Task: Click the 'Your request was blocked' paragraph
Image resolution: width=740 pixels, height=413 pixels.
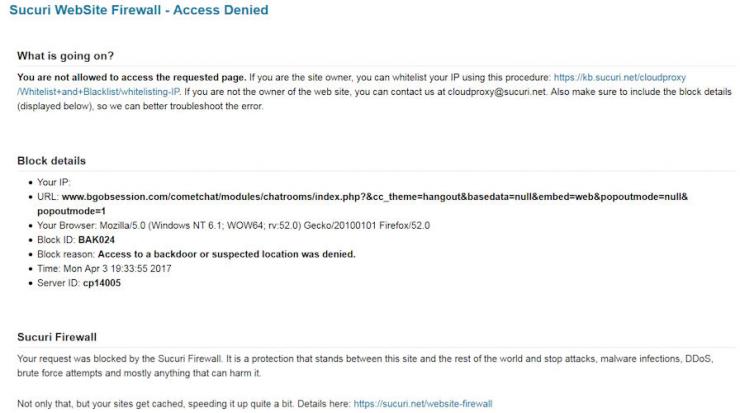Action: click(x=365, y=359)
